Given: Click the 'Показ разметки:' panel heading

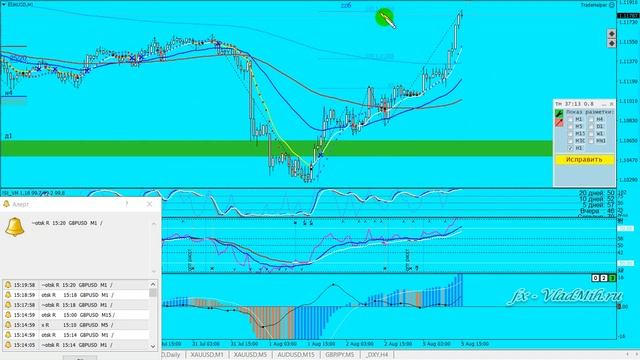Looking at the screenshot, I should (x=590, y=112).
